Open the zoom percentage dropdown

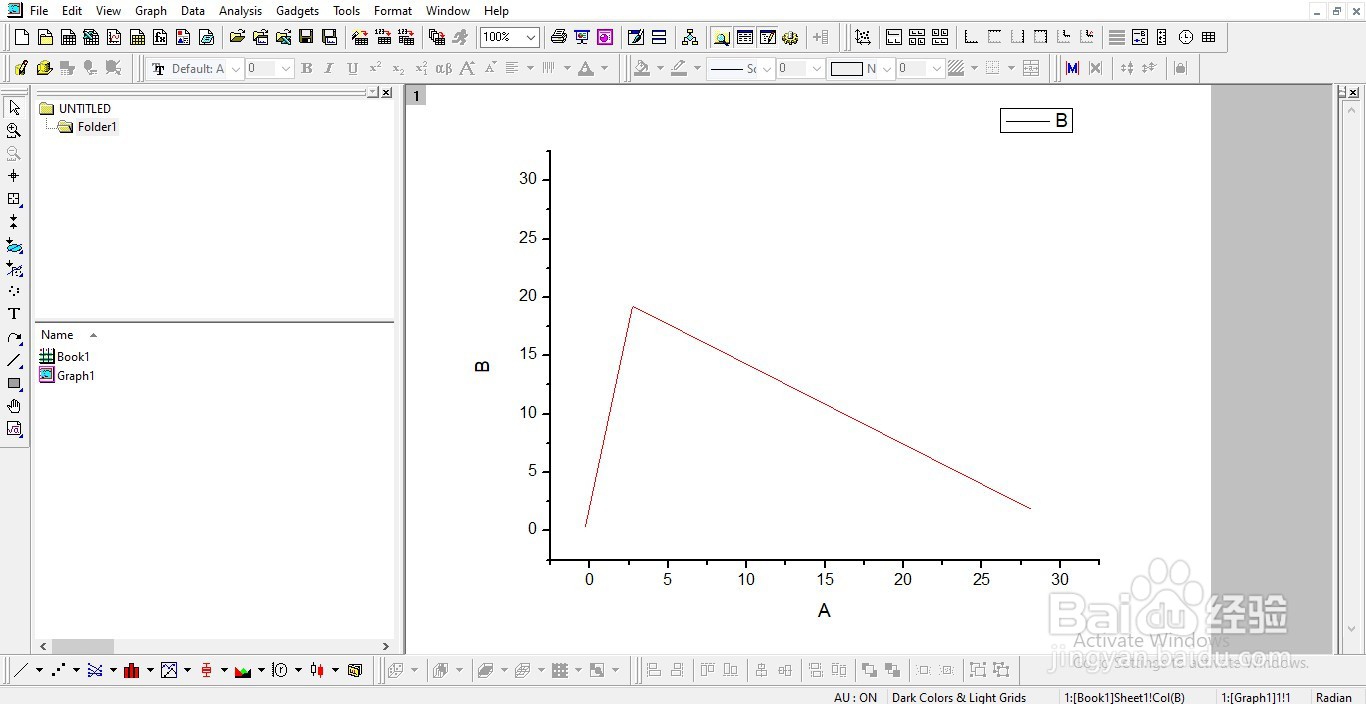pos(531,37)
